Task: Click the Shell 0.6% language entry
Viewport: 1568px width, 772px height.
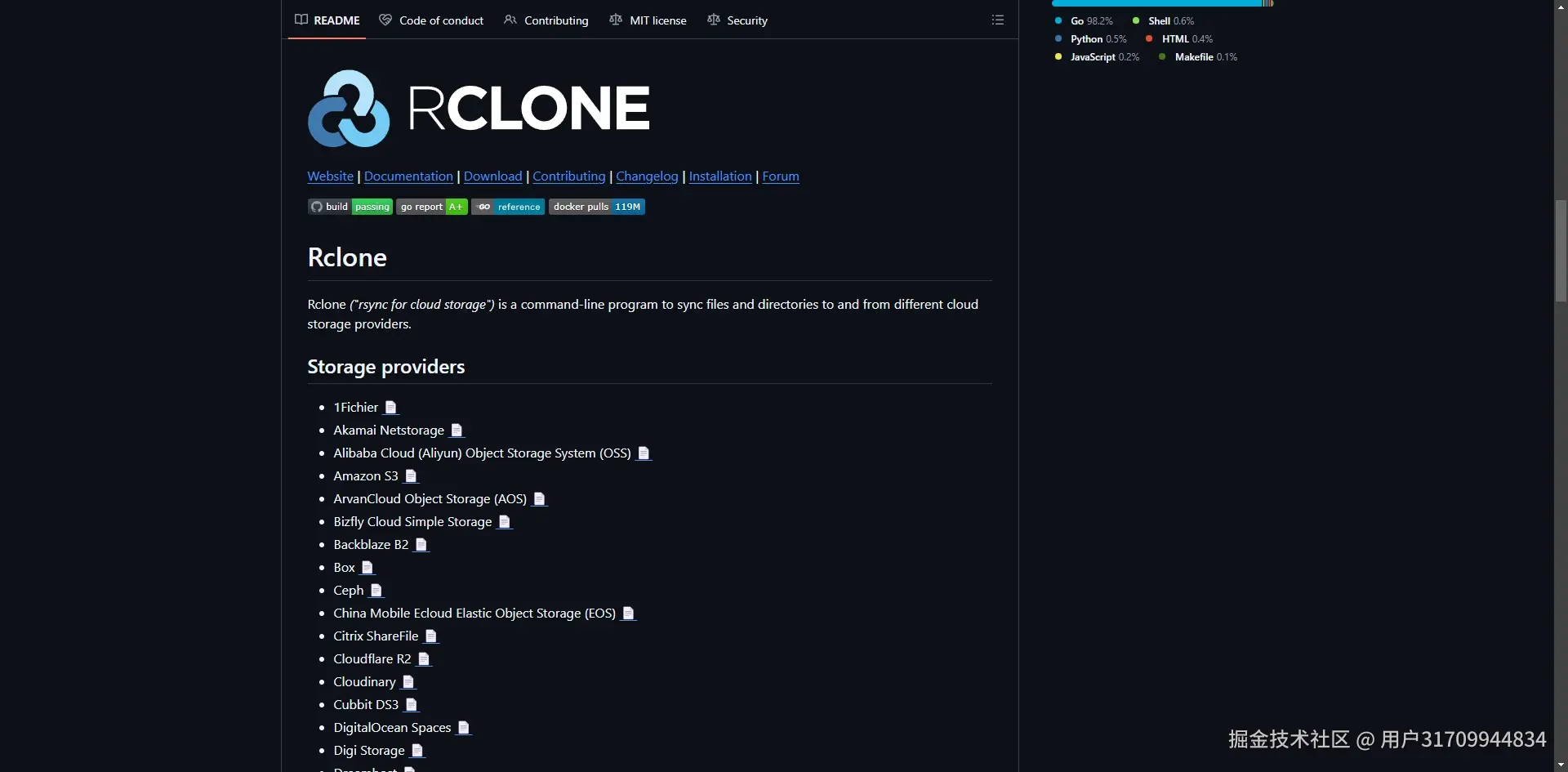Action: coord(1163,21)
